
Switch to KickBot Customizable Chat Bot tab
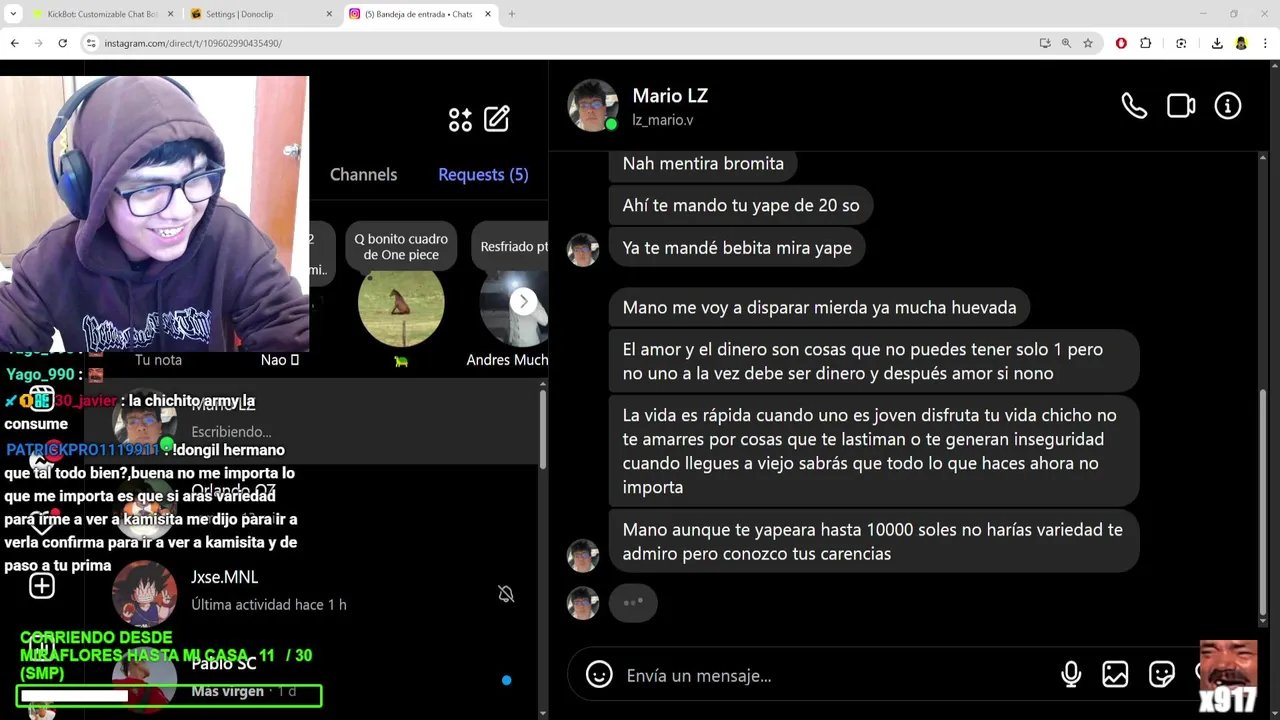[102, 14]
